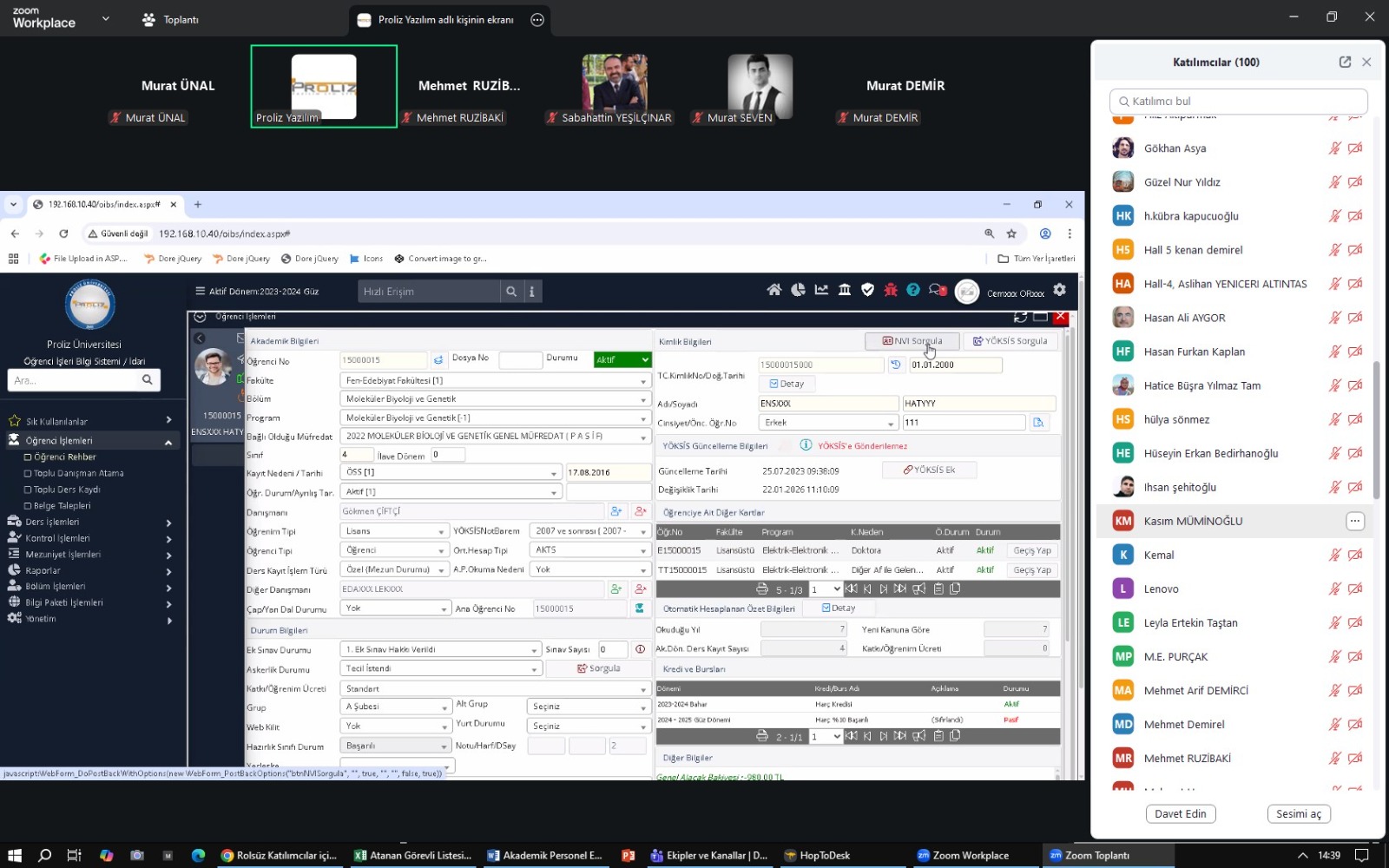Click the Davet Edin button
Screen dimensions: 1389x868
[1180, 814]
